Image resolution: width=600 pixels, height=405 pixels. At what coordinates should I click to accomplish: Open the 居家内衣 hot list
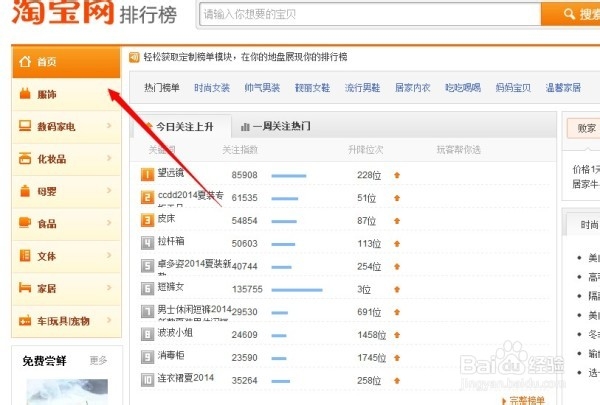click(412, 88)
